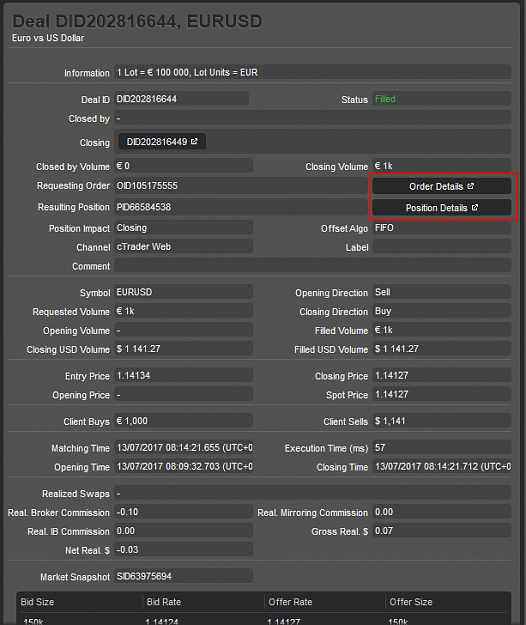Screen dimensions: 526x625
Task: Click the external-link icon on Order Details
Action: point(471,186)
